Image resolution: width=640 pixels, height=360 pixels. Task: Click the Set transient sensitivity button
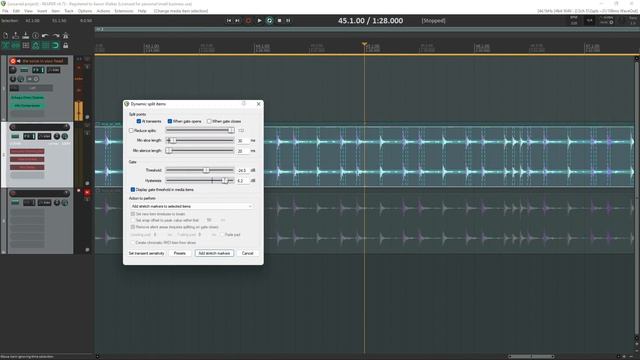pos(147,253)
